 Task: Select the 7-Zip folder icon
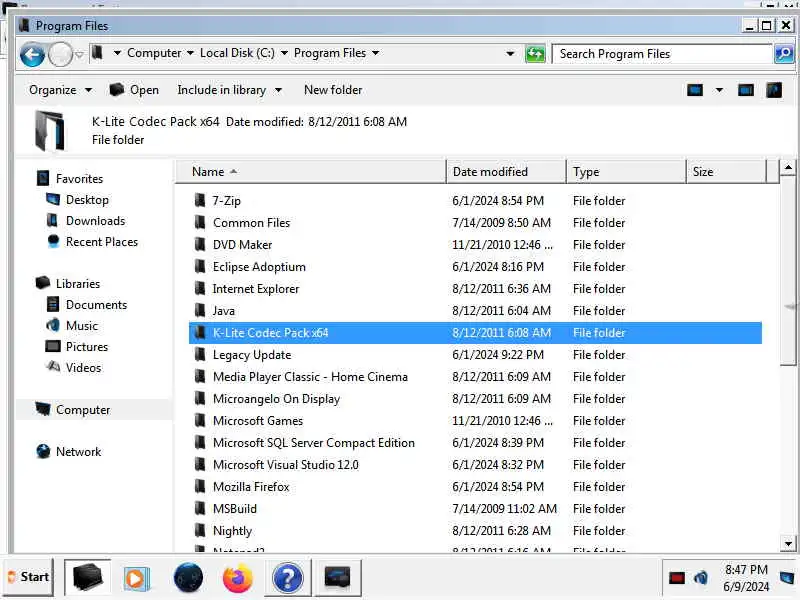(x=200, y=201)
